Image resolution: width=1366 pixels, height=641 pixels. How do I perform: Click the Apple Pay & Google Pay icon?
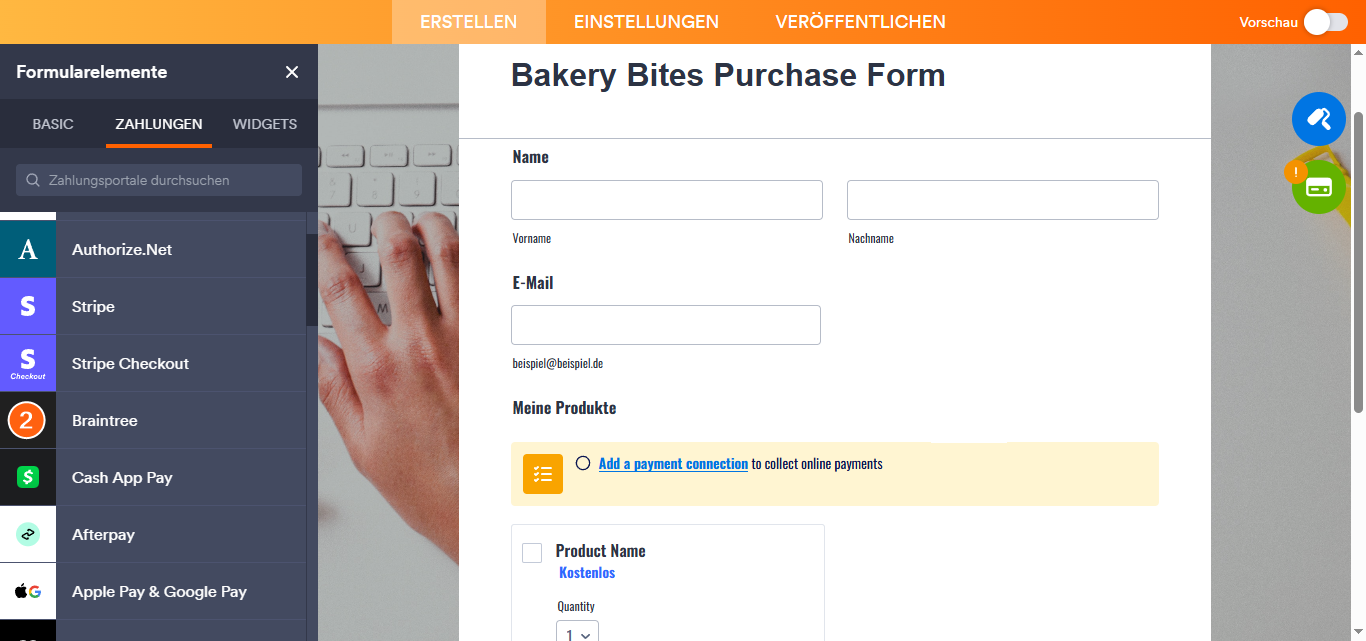[x=28, y=592]
